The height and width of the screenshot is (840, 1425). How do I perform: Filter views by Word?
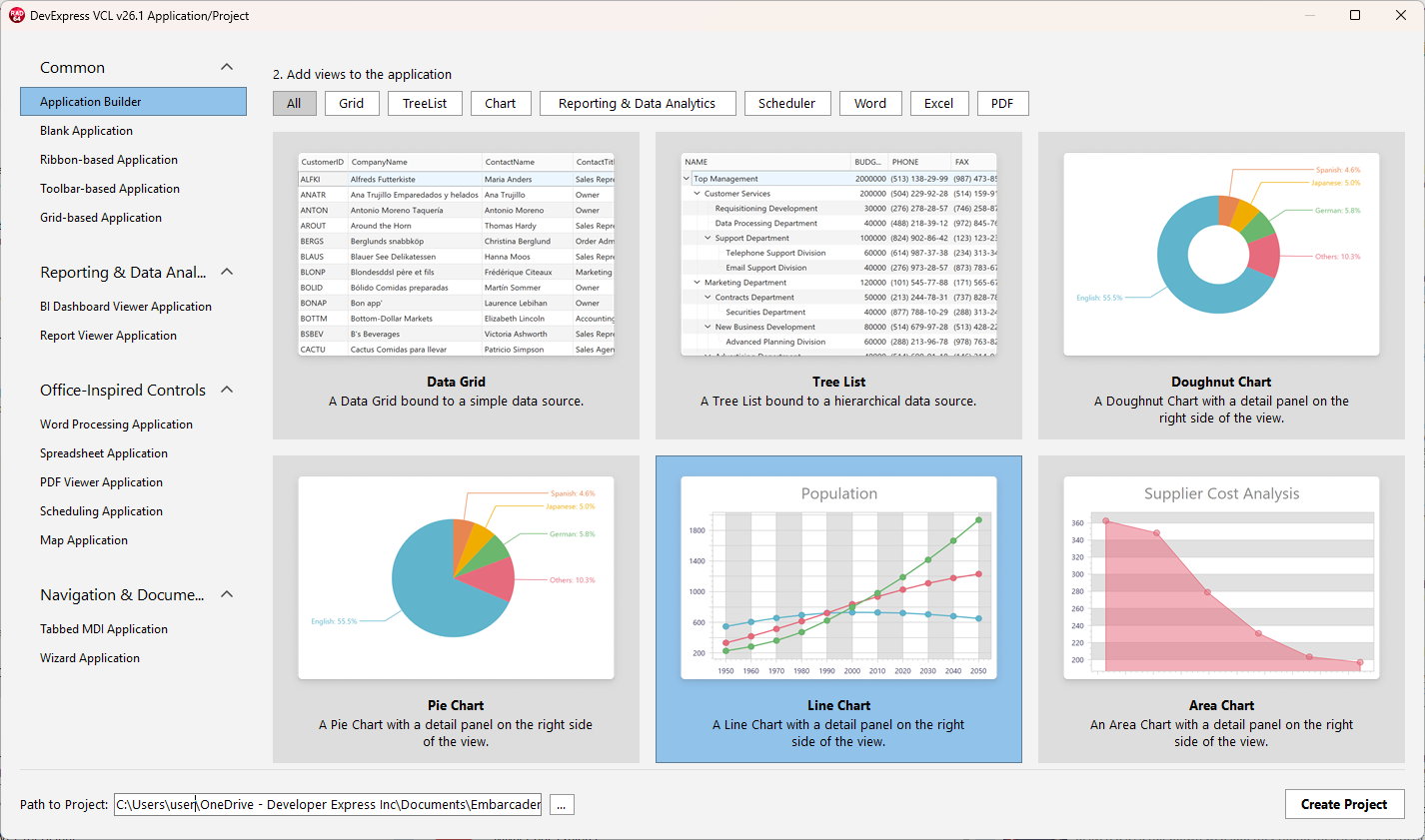[x=870, y=103]
